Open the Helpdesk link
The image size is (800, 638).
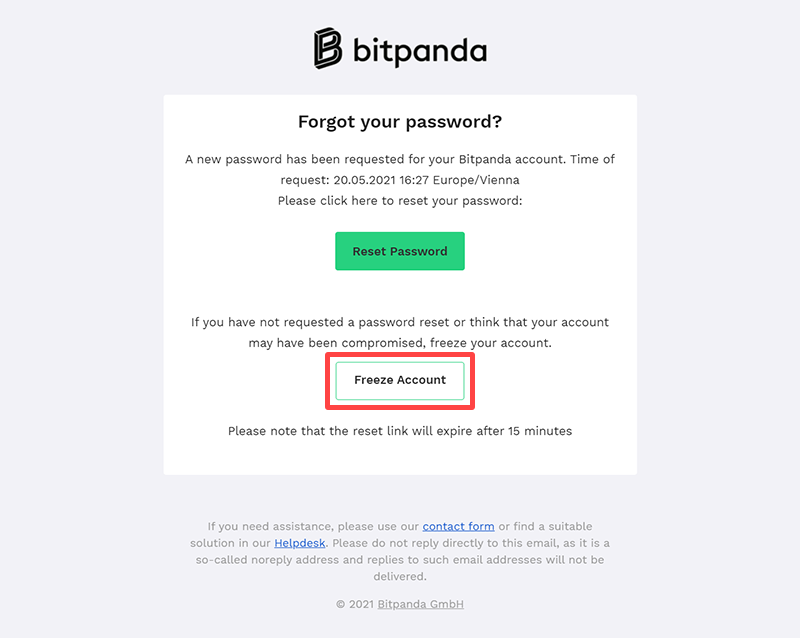(299, 543)
